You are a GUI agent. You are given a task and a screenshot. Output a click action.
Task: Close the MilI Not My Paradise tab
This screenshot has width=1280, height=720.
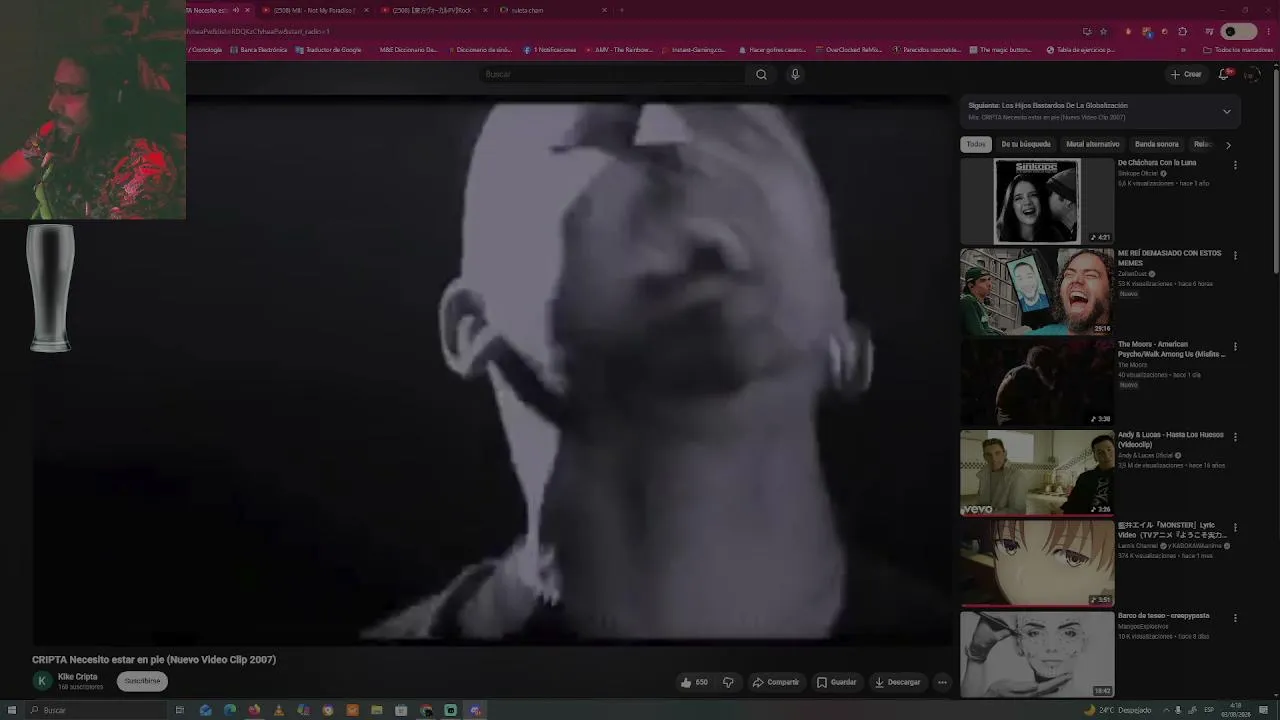pyautogui.click(x=366, y=10)
